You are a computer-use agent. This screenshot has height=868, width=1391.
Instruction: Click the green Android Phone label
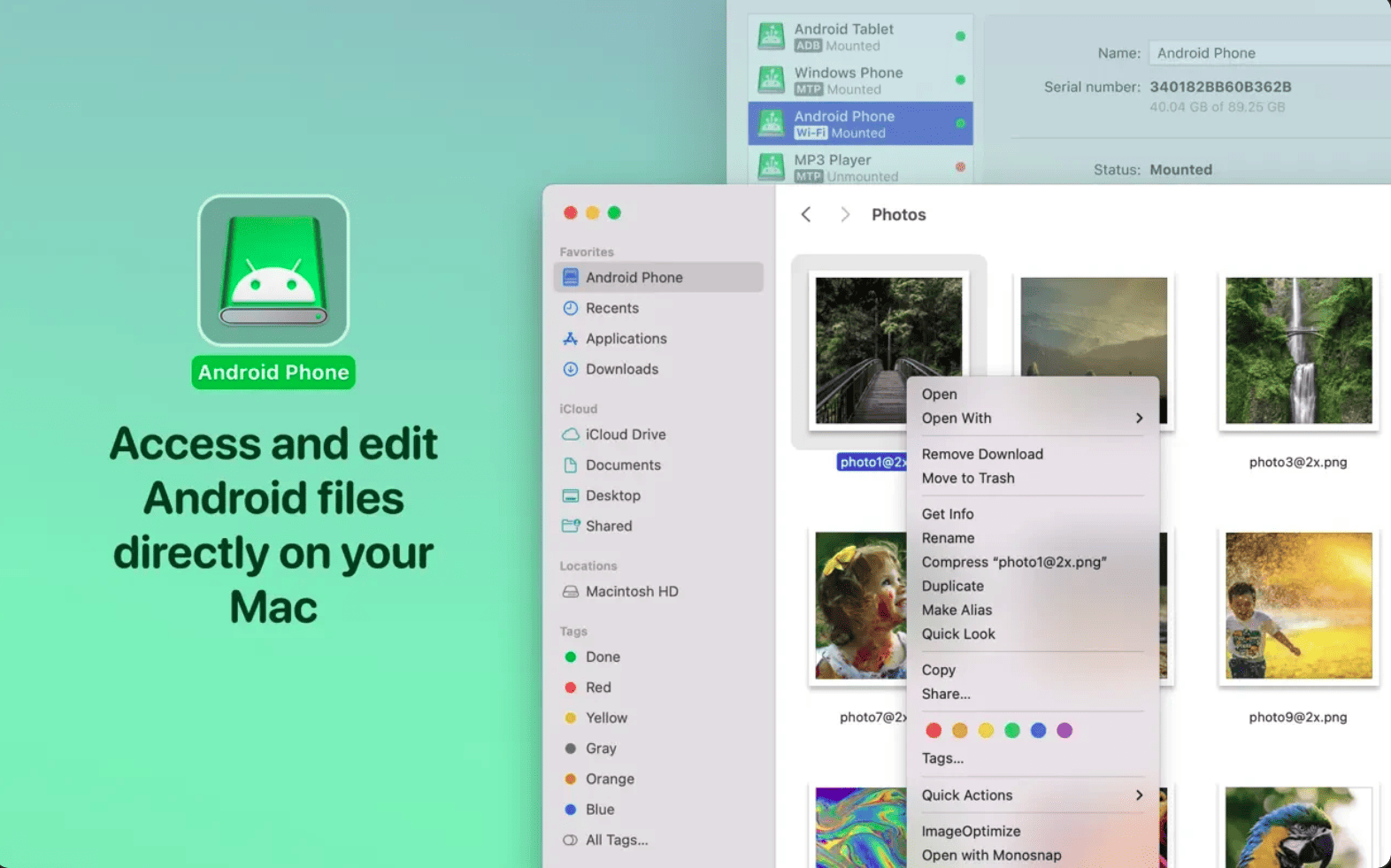tap(273, 373)
